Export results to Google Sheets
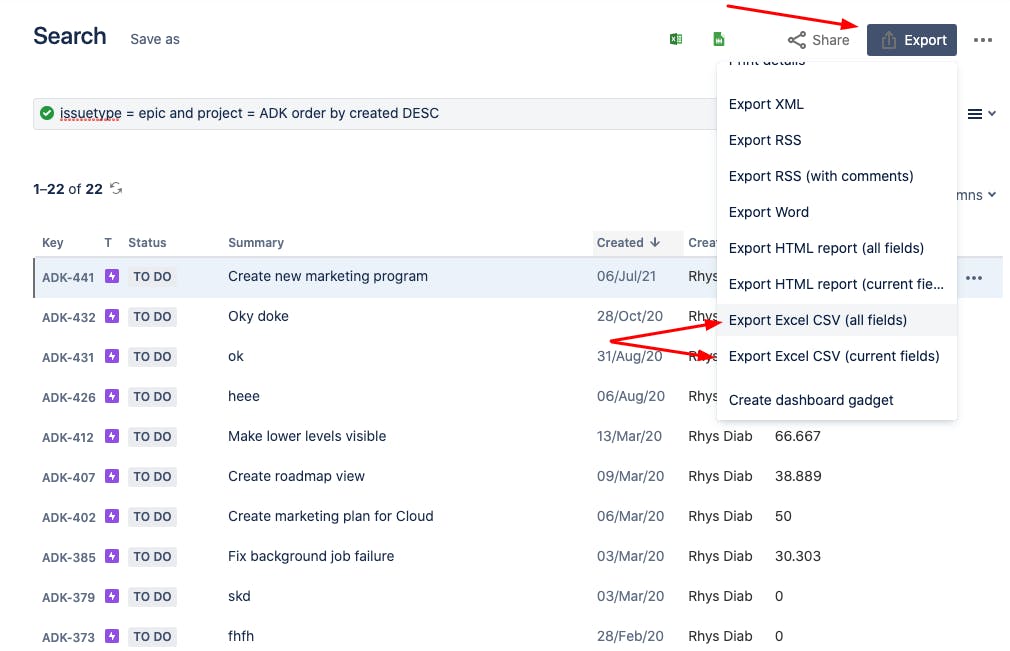This screenshot has height=651, width=1010. [718, 38]
